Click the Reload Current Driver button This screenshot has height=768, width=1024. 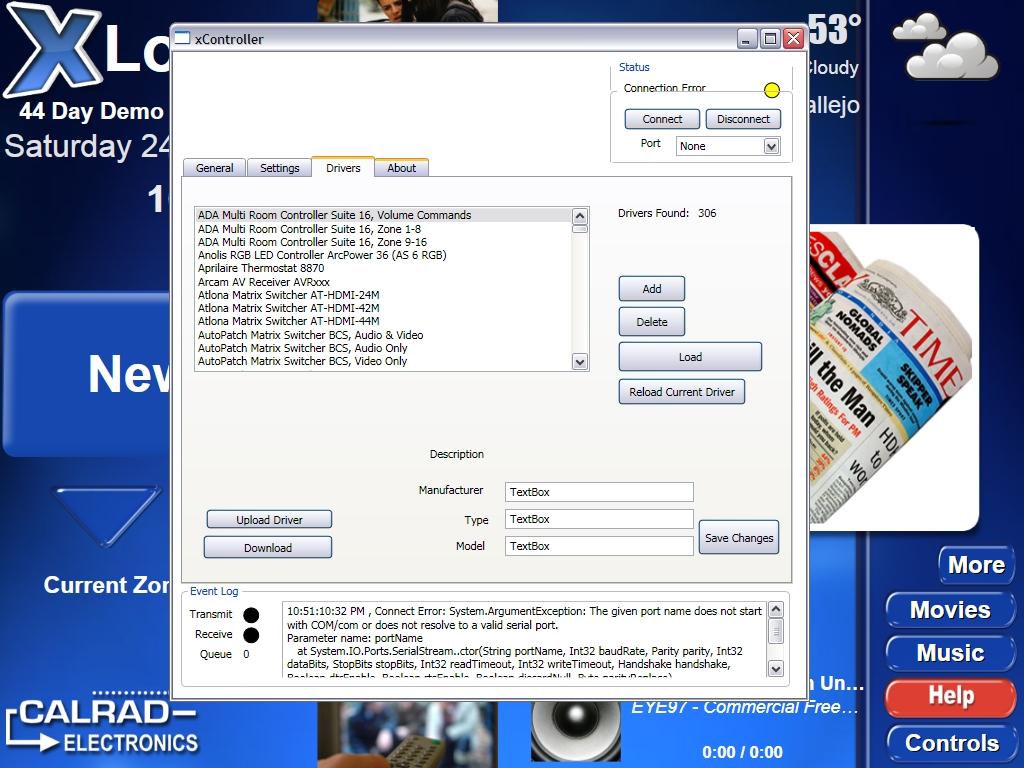tap(682, 392)
